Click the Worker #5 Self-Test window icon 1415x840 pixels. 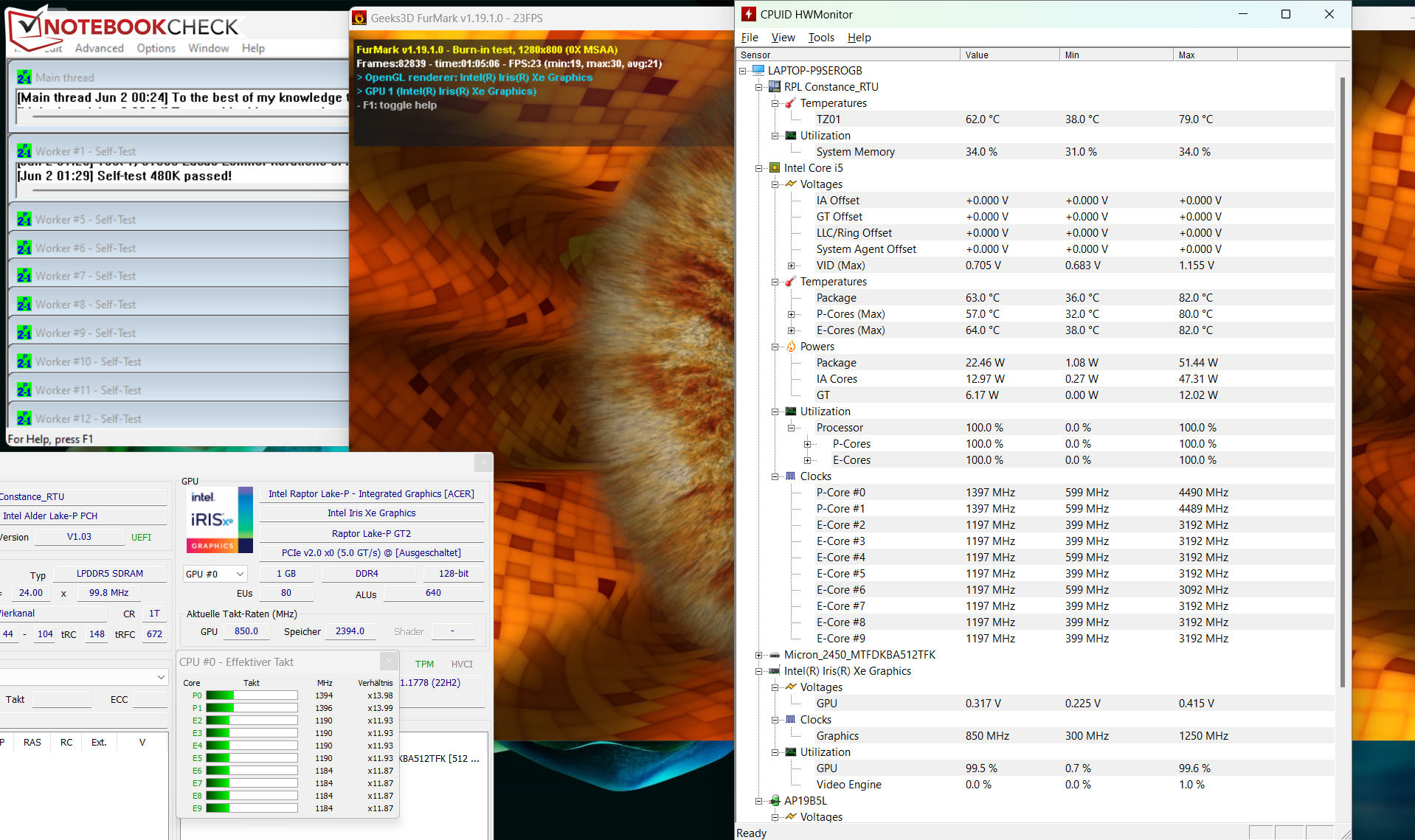(x=24, y=219)
